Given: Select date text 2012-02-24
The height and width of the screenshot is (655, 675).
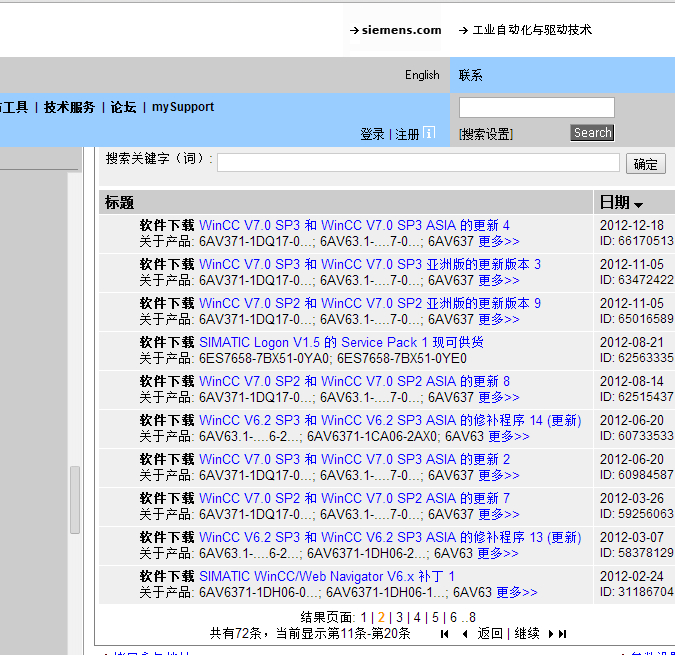Looking at the screenshot, I should [632, 577].
